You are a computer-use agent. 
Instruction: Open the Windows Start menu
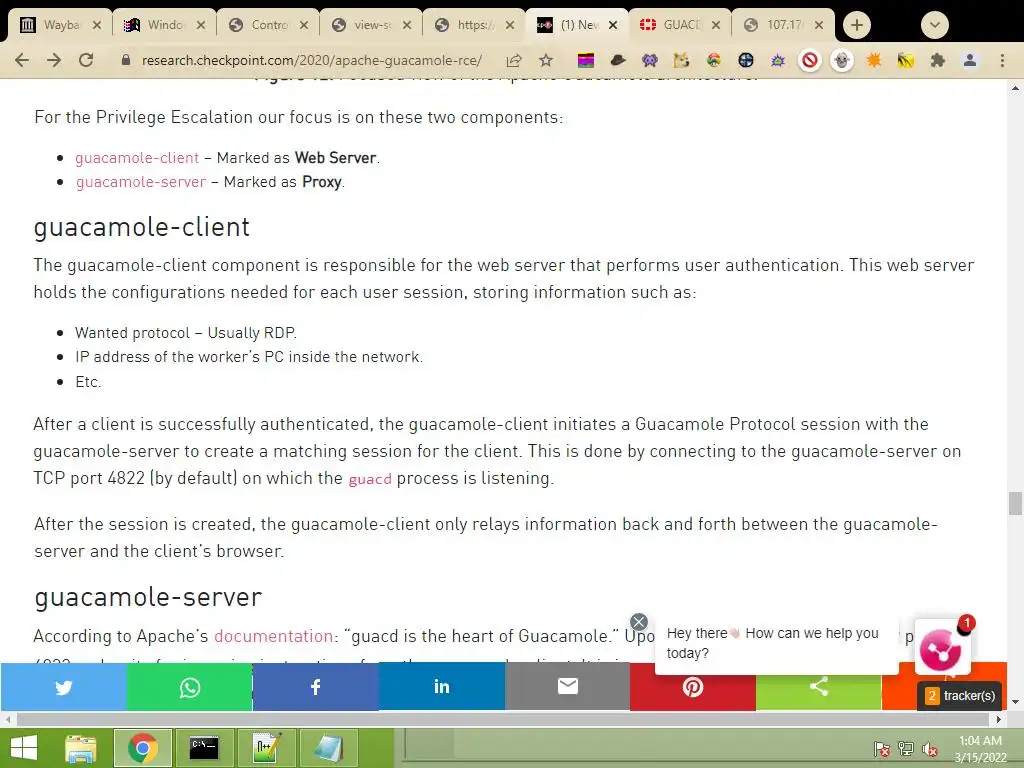pyautogui.click(x=24, y=748)
